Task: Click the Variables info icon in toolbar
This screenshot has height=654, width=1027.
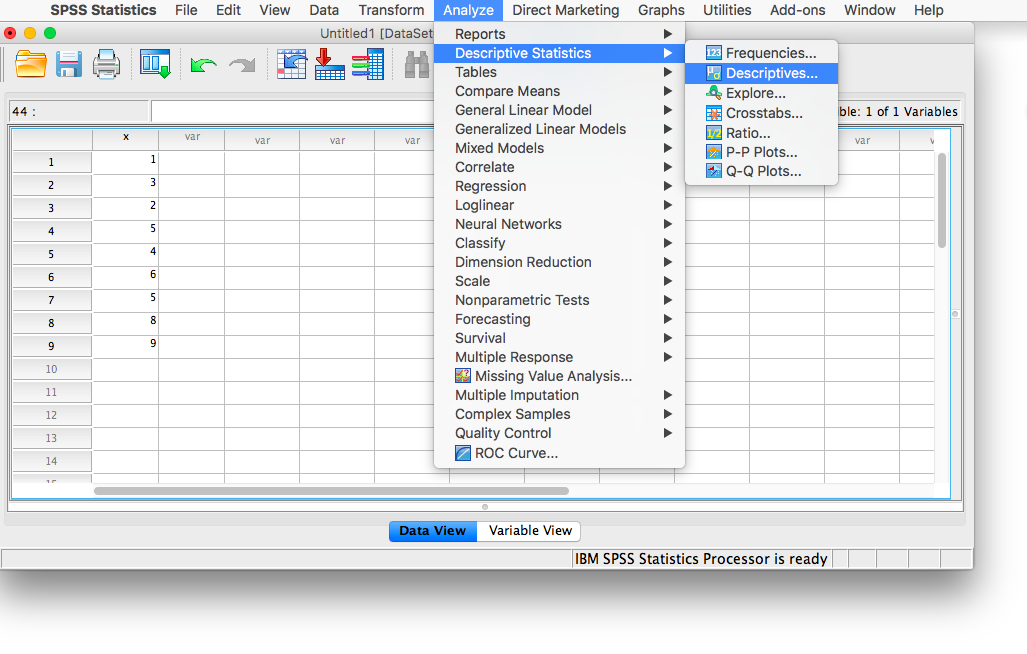Action: [368, 65]
